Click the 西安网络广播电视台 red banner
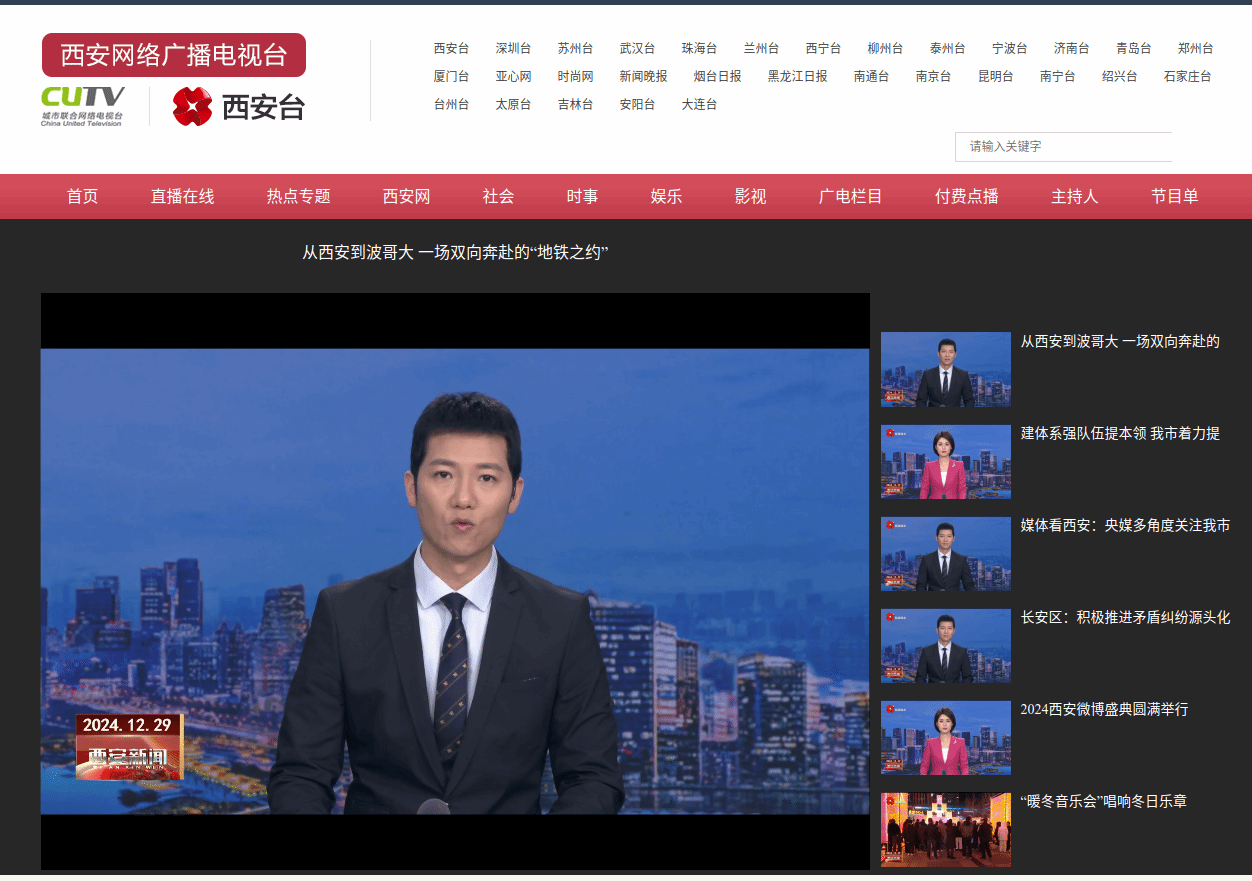 [x=173, y=55]
